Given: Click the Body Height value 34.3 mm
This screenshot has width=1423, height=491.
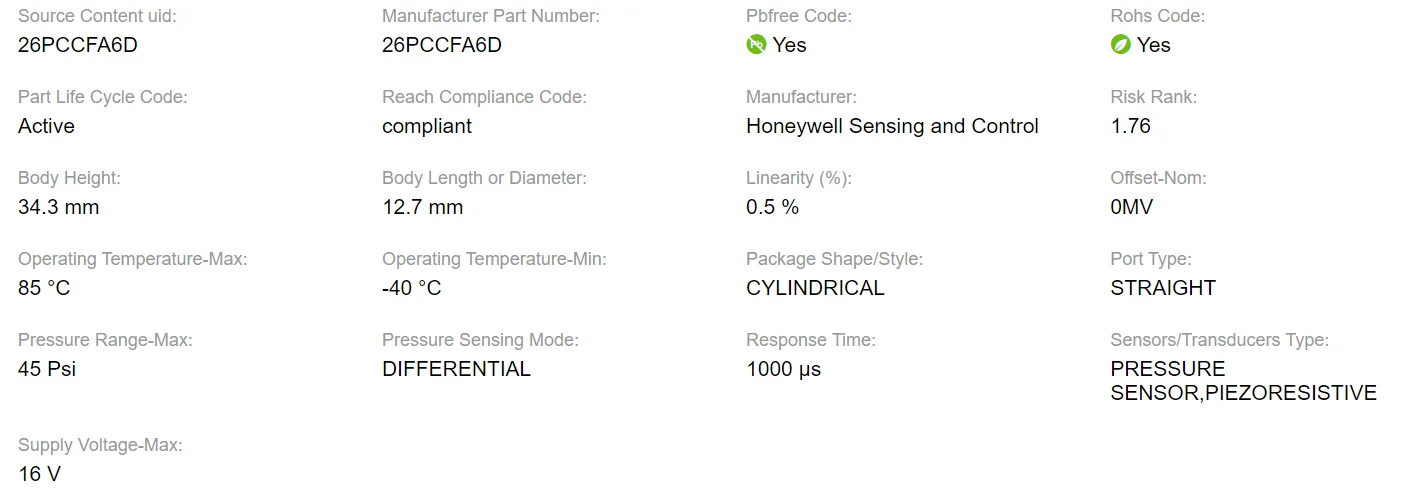Looking at the screenshot, I should click(x=58, y=207).
